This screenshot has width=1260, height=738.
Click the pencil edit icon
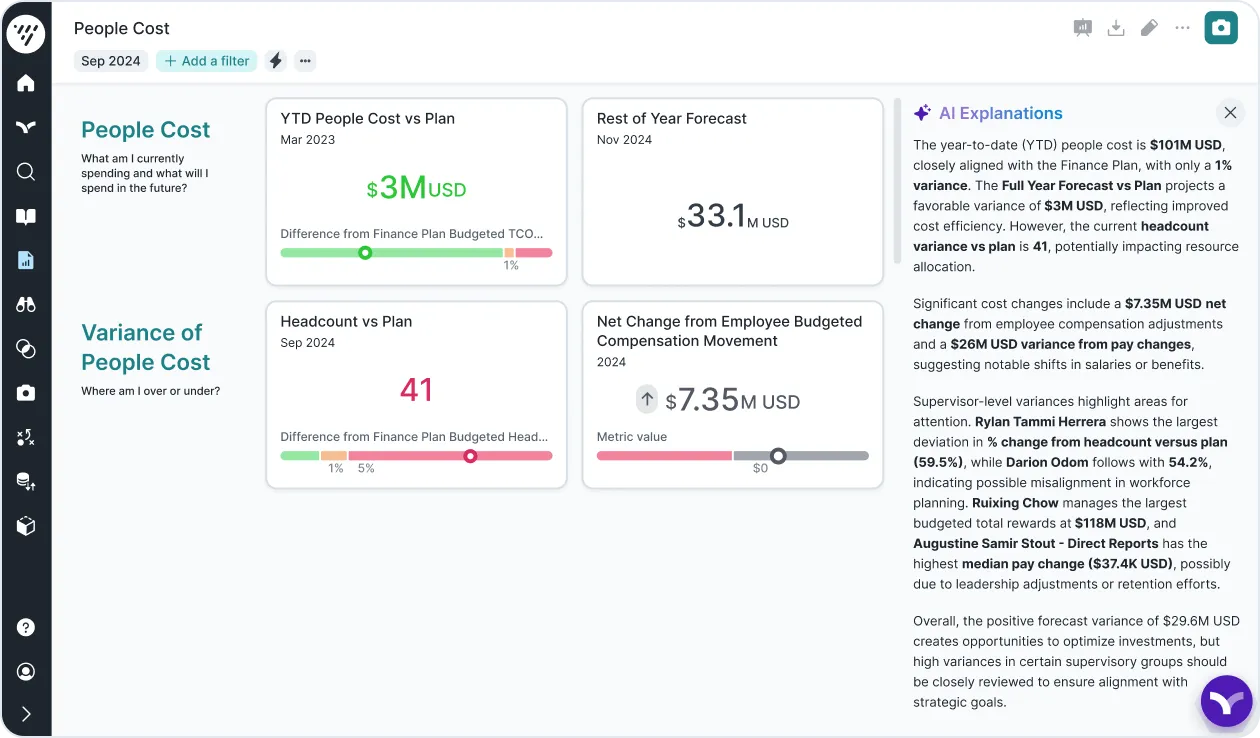pos(1149,28)
